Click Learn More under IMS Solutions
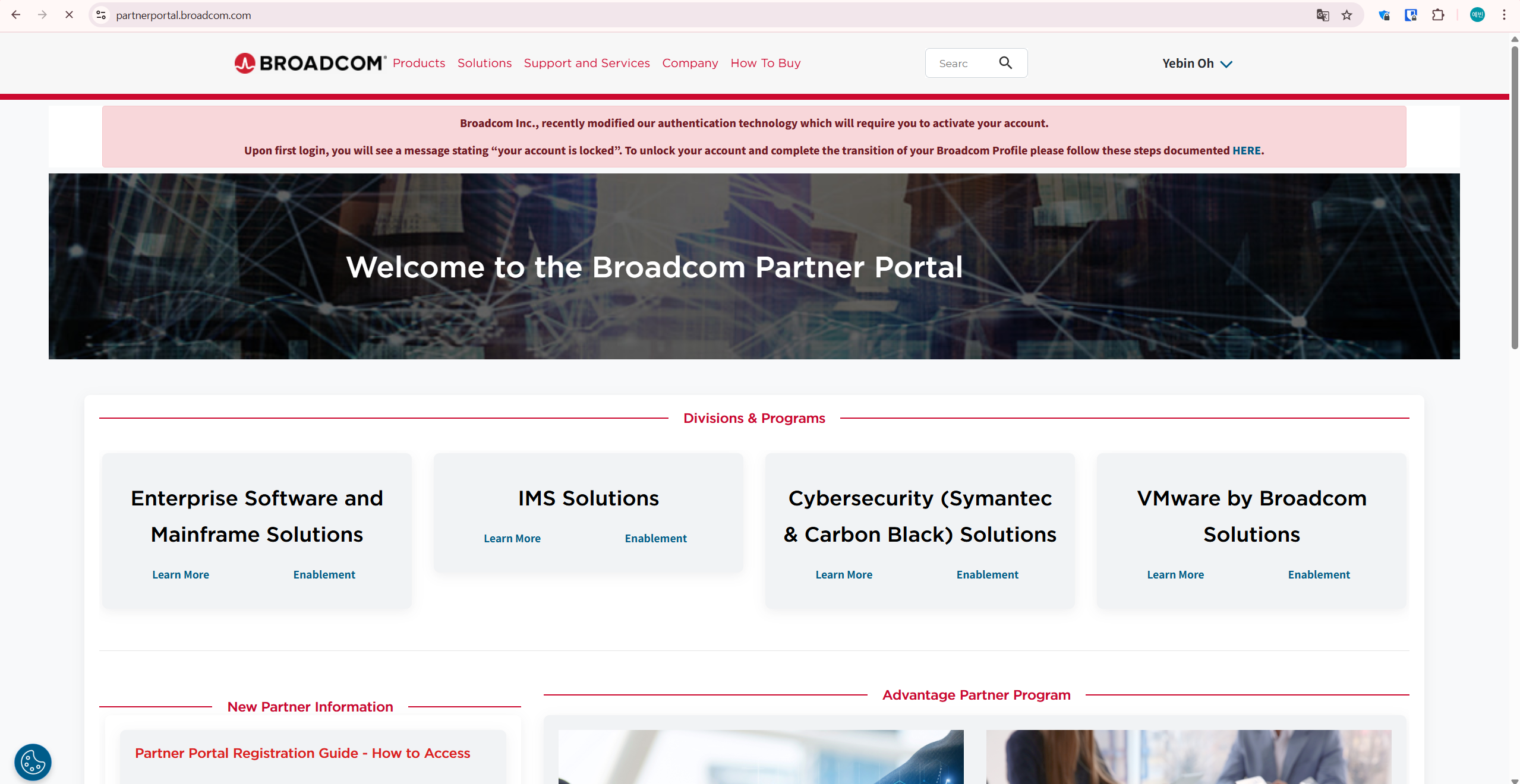 click(x=512, y=538)
